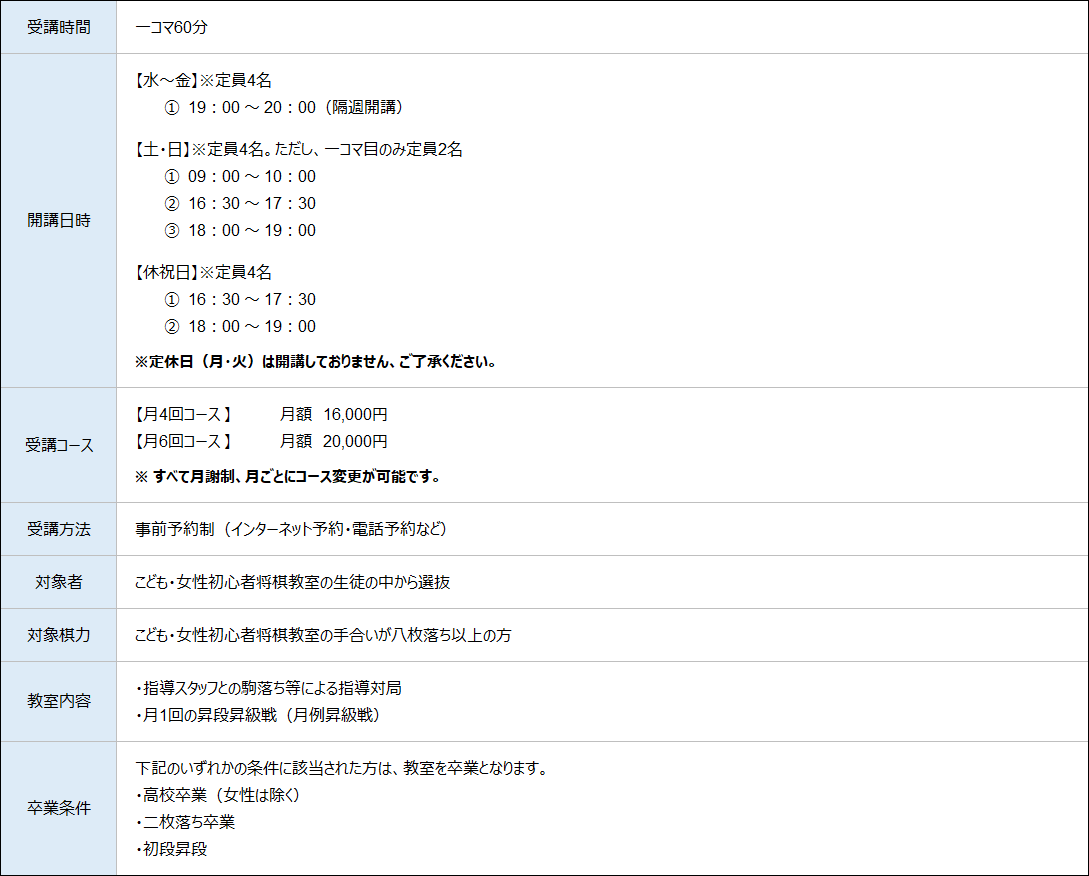The width and height of the screenshot is (1089, 876).
Task: Click the 対象者 row header
Action: (x=59, y=582)
